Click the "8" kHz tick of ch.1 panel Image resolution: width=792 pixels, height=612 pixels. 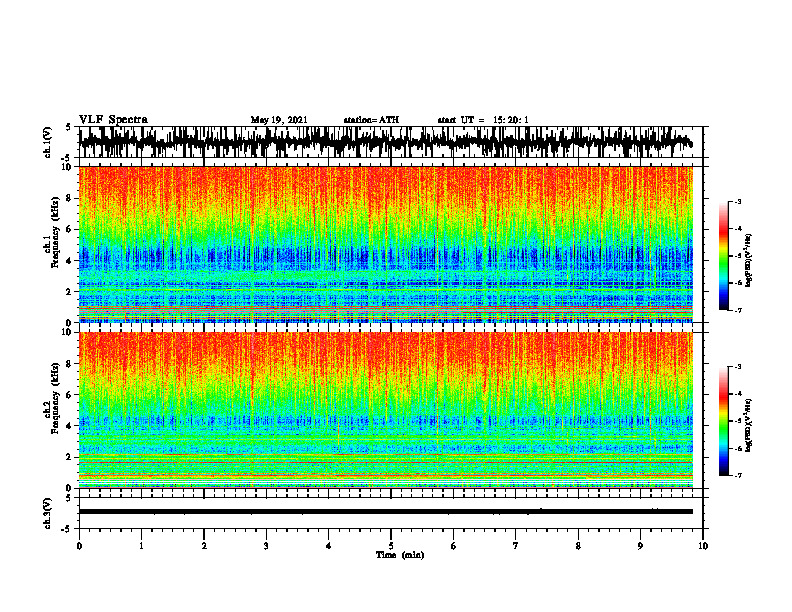[x=70, y=198]
